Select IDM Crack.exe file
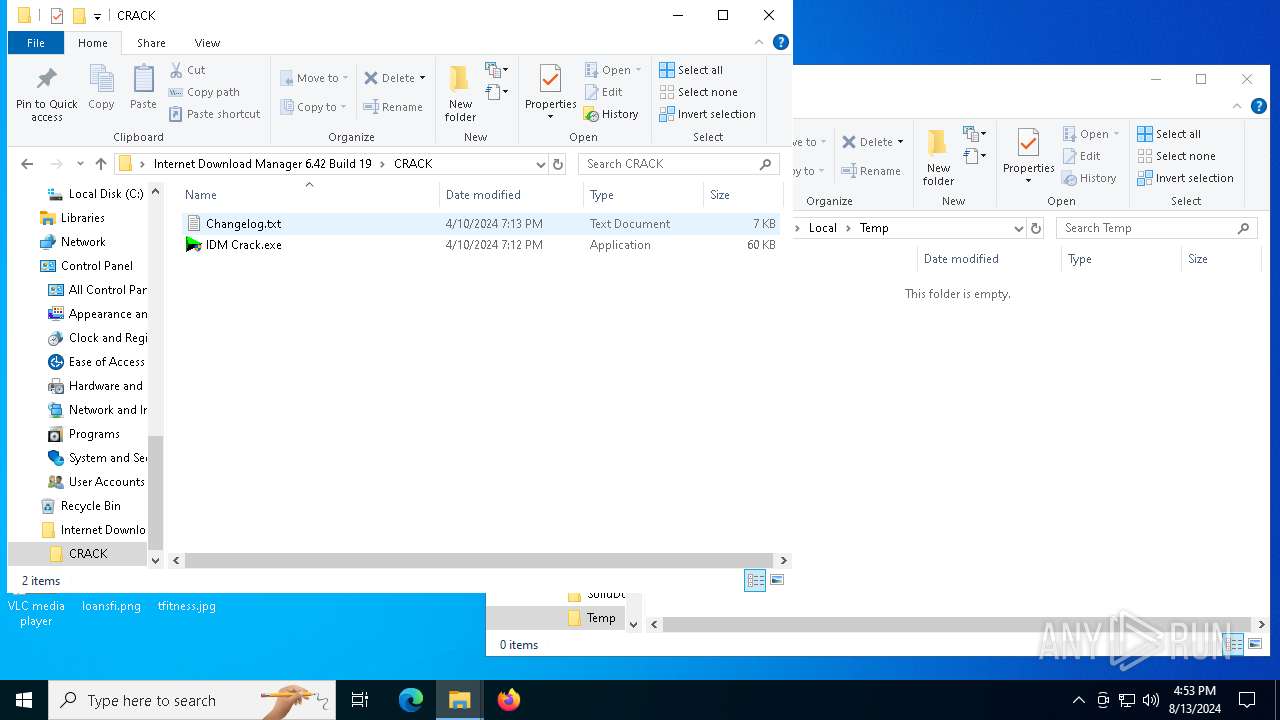The image size is (1280, 720). 481,245
